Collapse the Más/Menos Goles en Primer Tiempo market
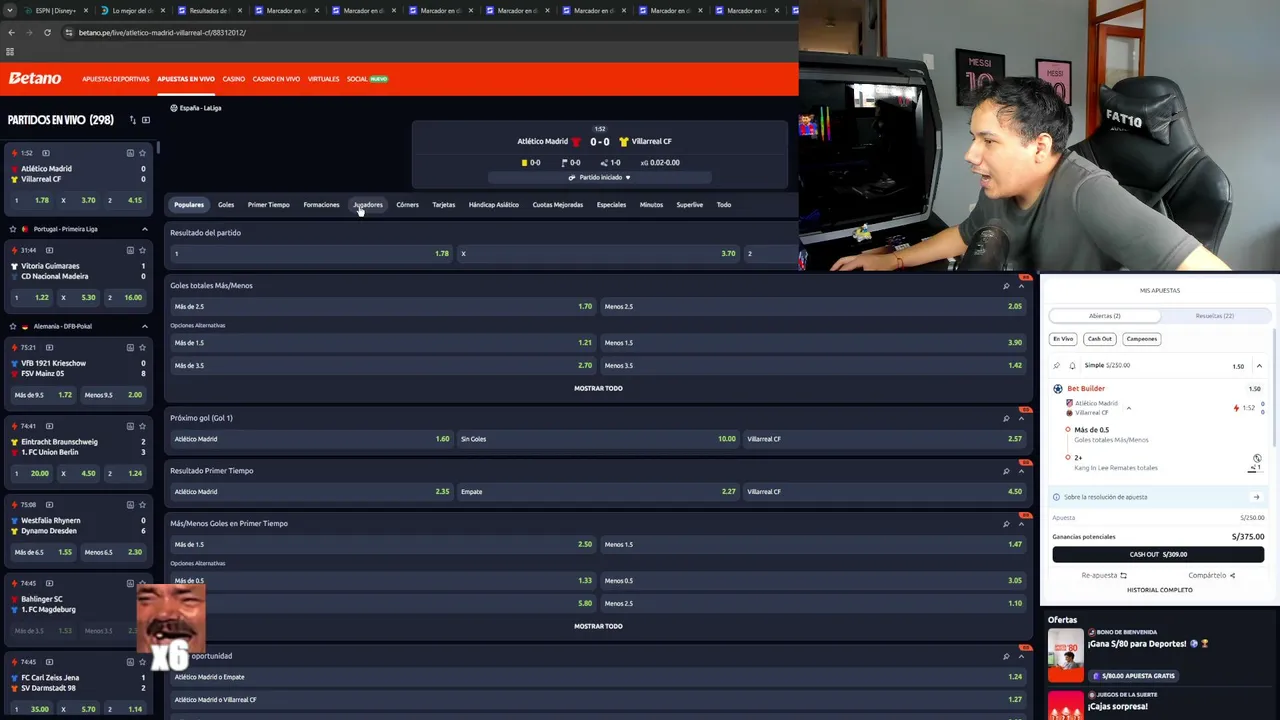Screen dimensions: 1280x720 [1021, 524]
